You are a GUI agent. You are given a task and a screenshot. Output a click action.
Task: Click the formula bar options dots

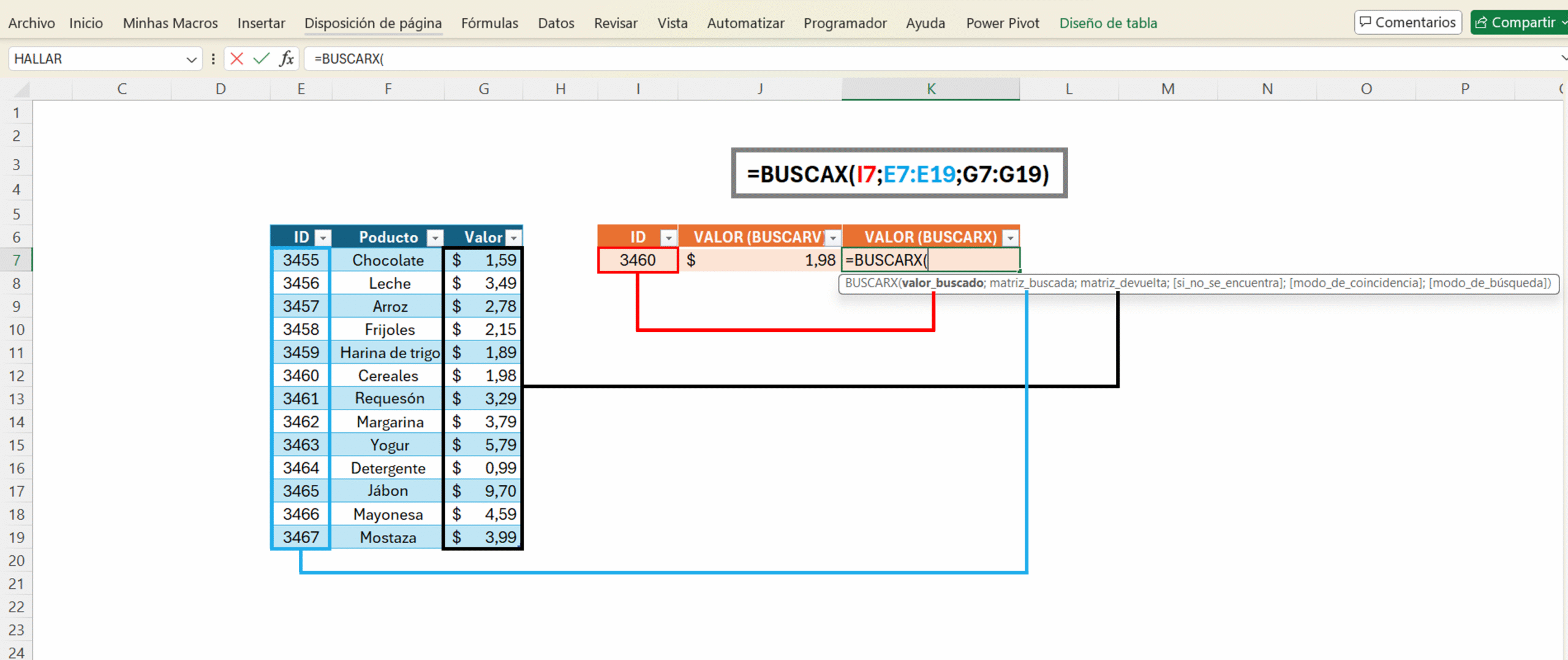point(213,59)
